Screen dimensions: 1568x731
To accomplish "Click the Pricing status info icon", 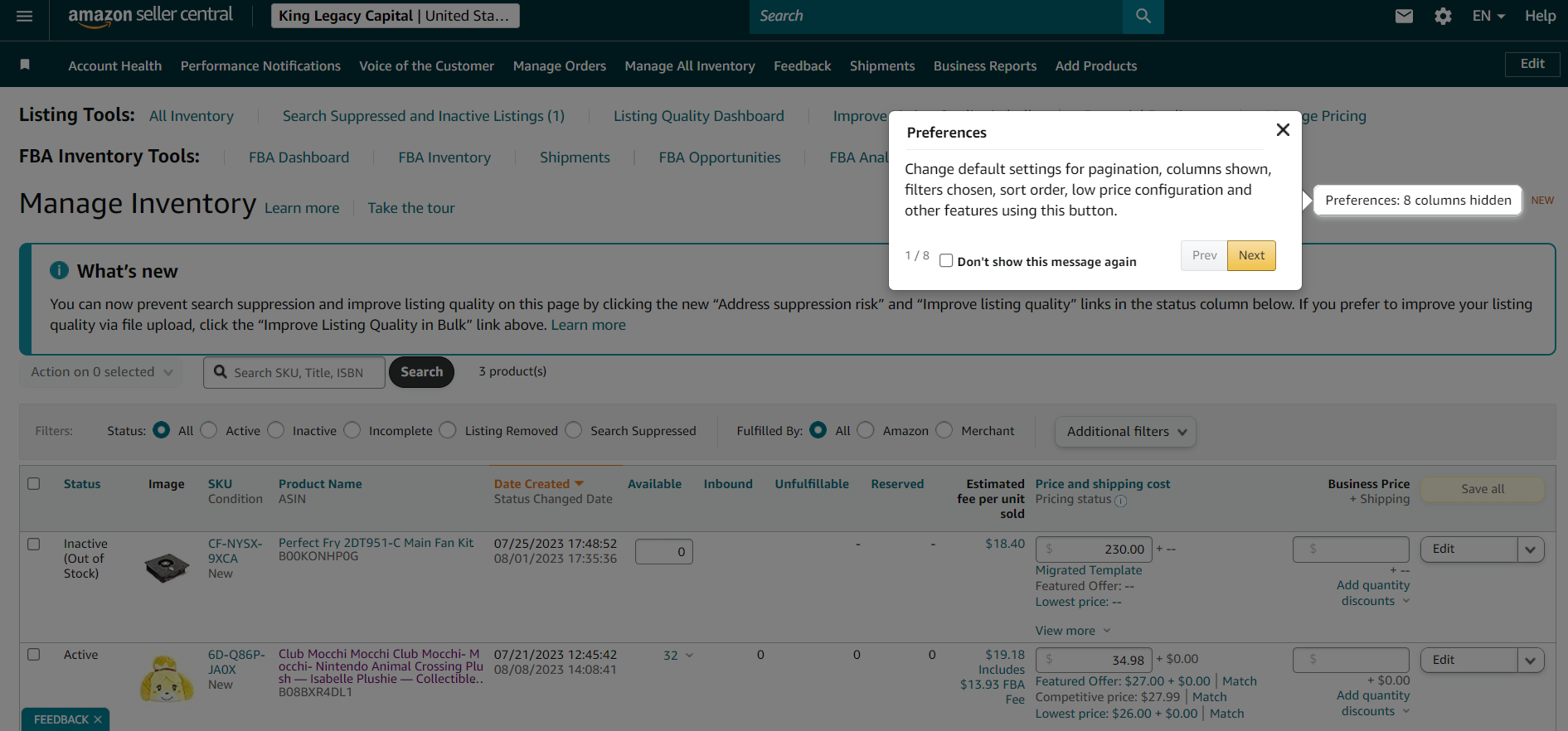I will pyautogui.click(x=1121, y=501).
